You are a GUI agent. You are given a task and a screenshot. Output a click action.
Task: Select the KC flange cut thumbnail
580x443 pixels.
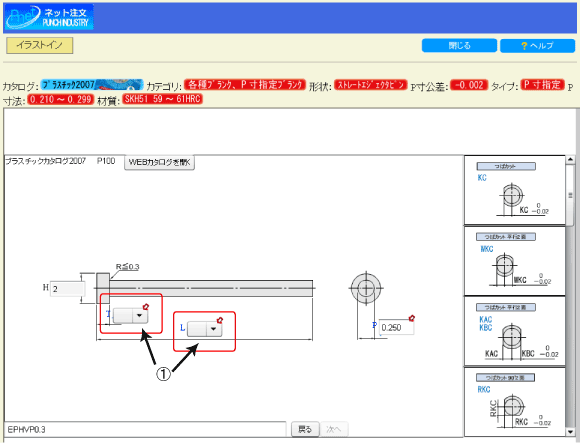pos(515,190)
